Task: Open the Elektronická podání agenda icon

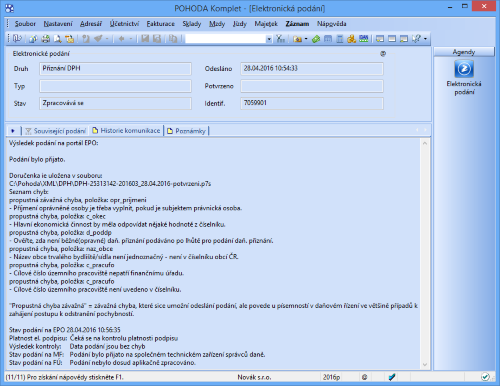Action: click(464, 69)
